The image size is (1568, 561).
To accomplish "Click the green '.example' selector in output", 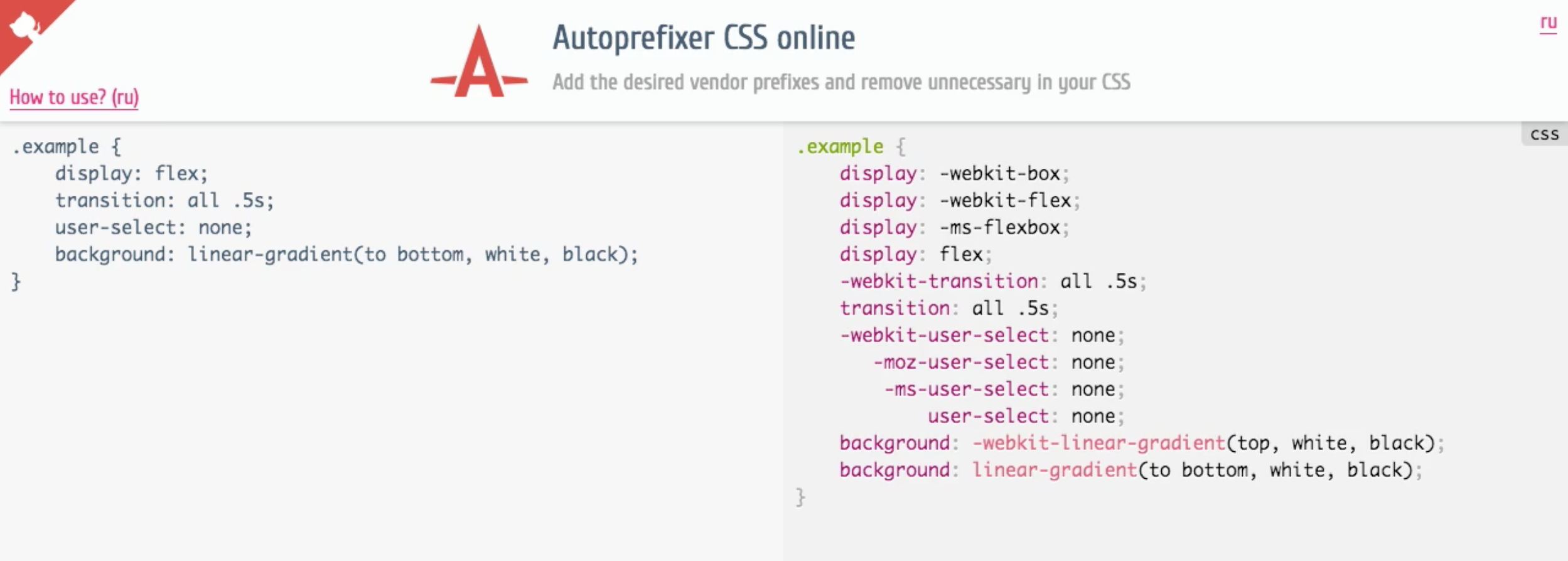I will [840, 147].
